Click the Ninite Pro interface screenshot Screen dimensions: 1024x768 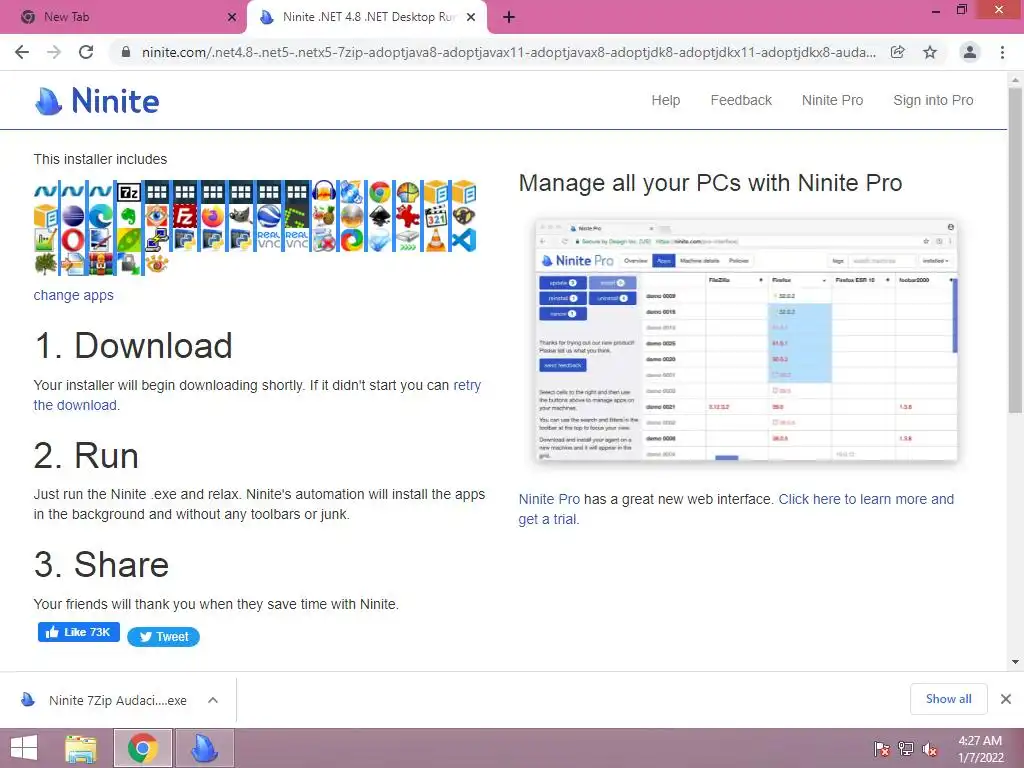pos(746,340)
